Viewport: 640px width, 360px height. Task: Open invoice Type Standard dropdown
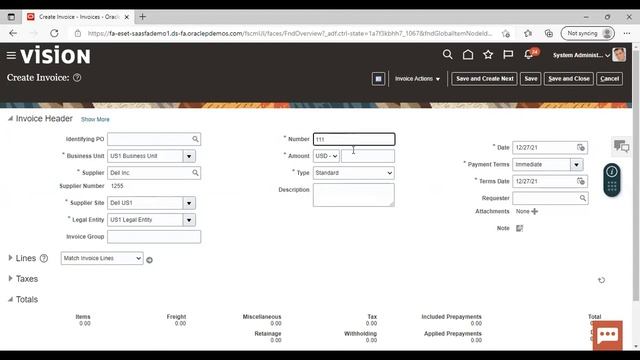click(x=354, y=173)
